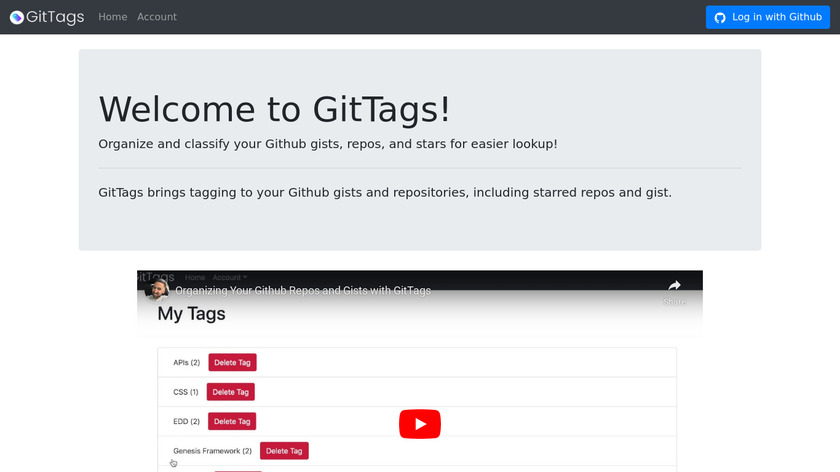Open the Account nav menu
Image resolution: width=840 pixels, height=472 pixels.
pyautogui.click(x=156, y=17)
